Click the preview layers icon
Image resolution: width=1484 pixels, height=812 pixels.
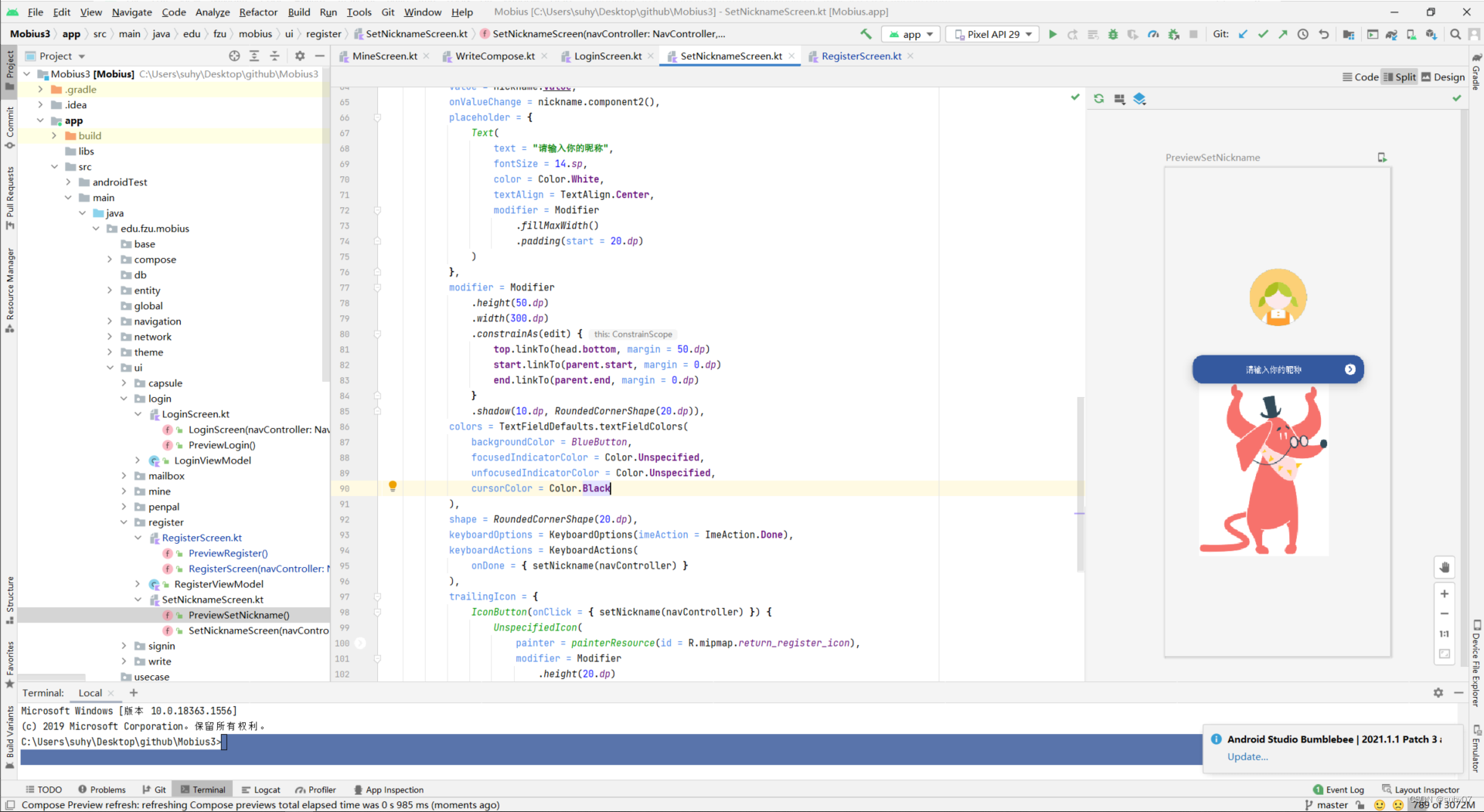pos(1139,99)
